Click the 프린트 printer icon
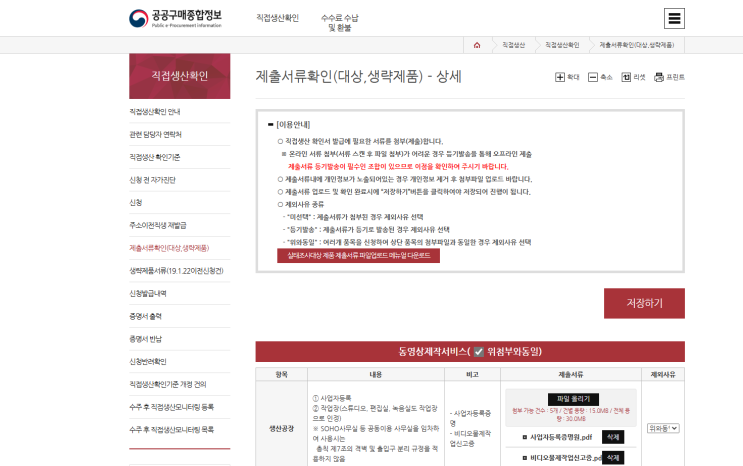This screenshot has width=743, height=466. point(659,77)
